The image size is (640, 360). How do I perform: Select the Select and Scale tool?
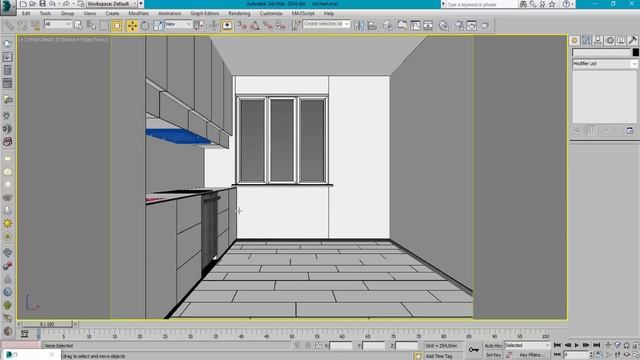158,26
